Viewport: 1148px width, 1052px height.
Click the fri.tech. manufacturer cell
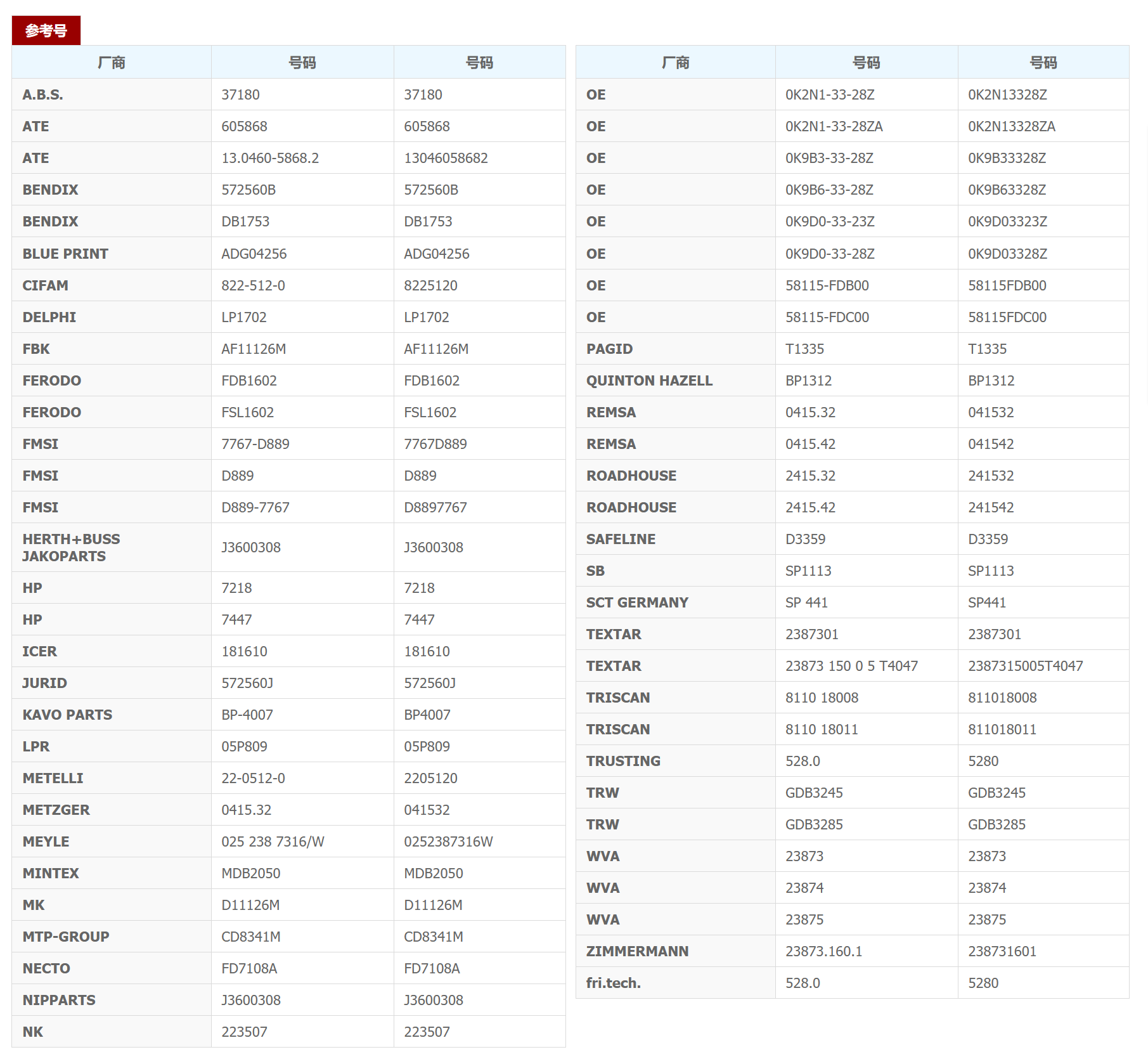coord(676,983)
